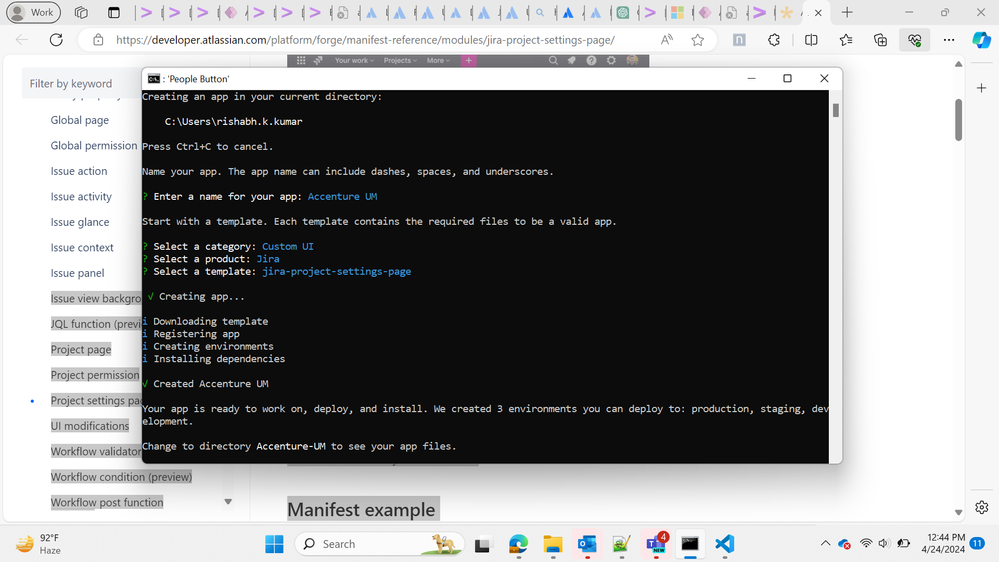Click Edge sidebar plus icon
This screenshot has height=562, width=999.
click(x=981, y=88)
